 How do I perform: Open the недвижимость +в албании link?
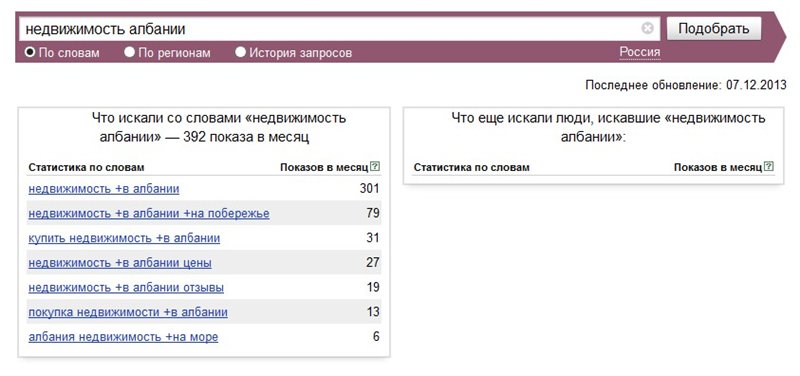click(x=104, y=189)
